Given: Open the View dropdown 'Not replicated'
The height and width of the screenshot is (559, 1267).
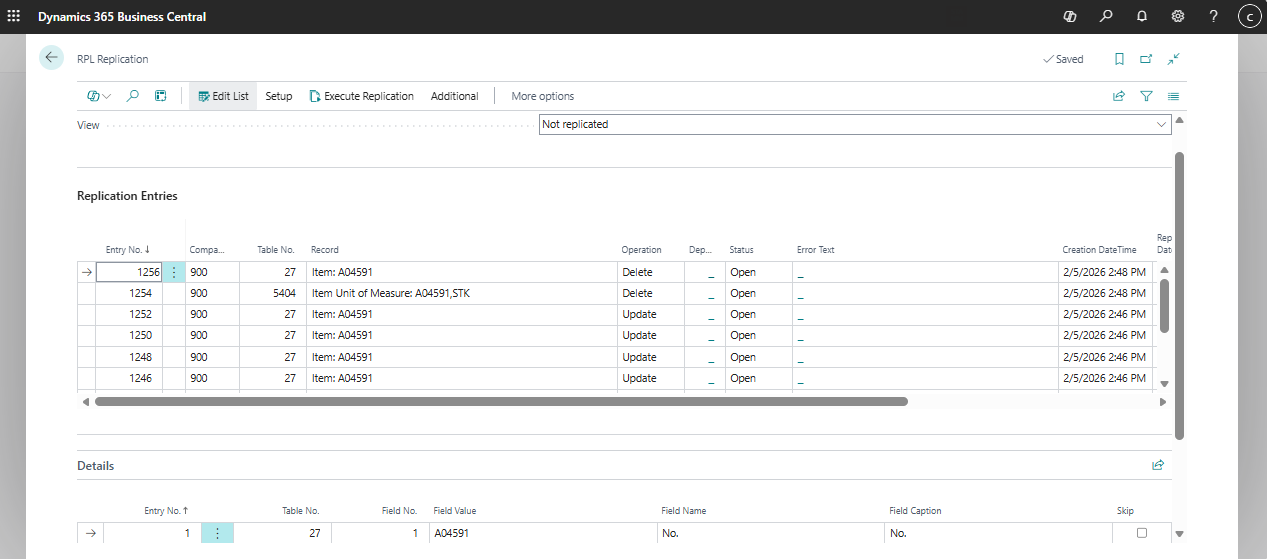Looking at the screenshot, I should (x=855, y=124).
